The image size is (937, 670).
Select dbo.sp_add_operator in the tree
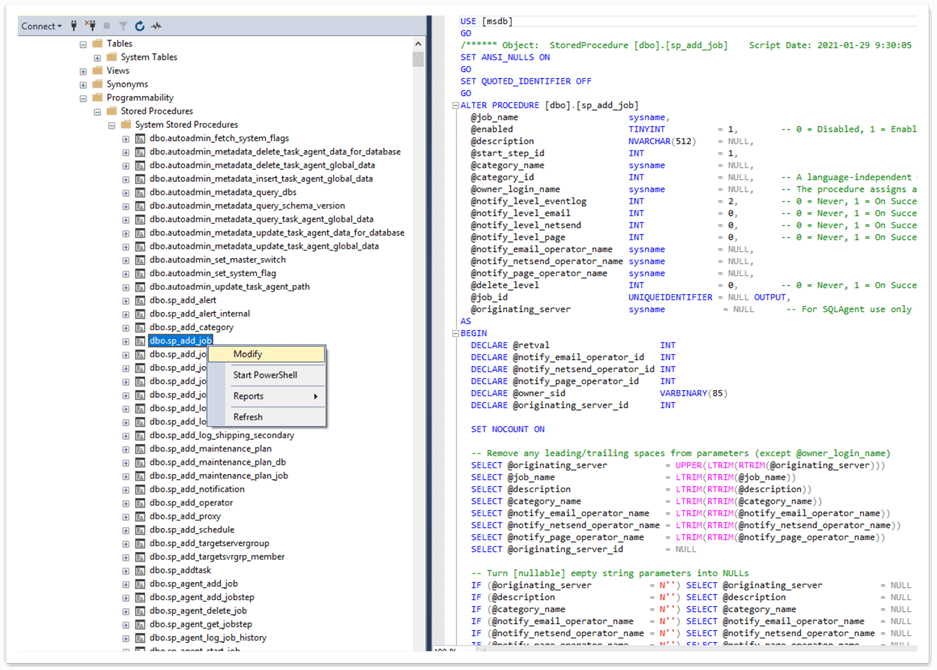[191, 503]
